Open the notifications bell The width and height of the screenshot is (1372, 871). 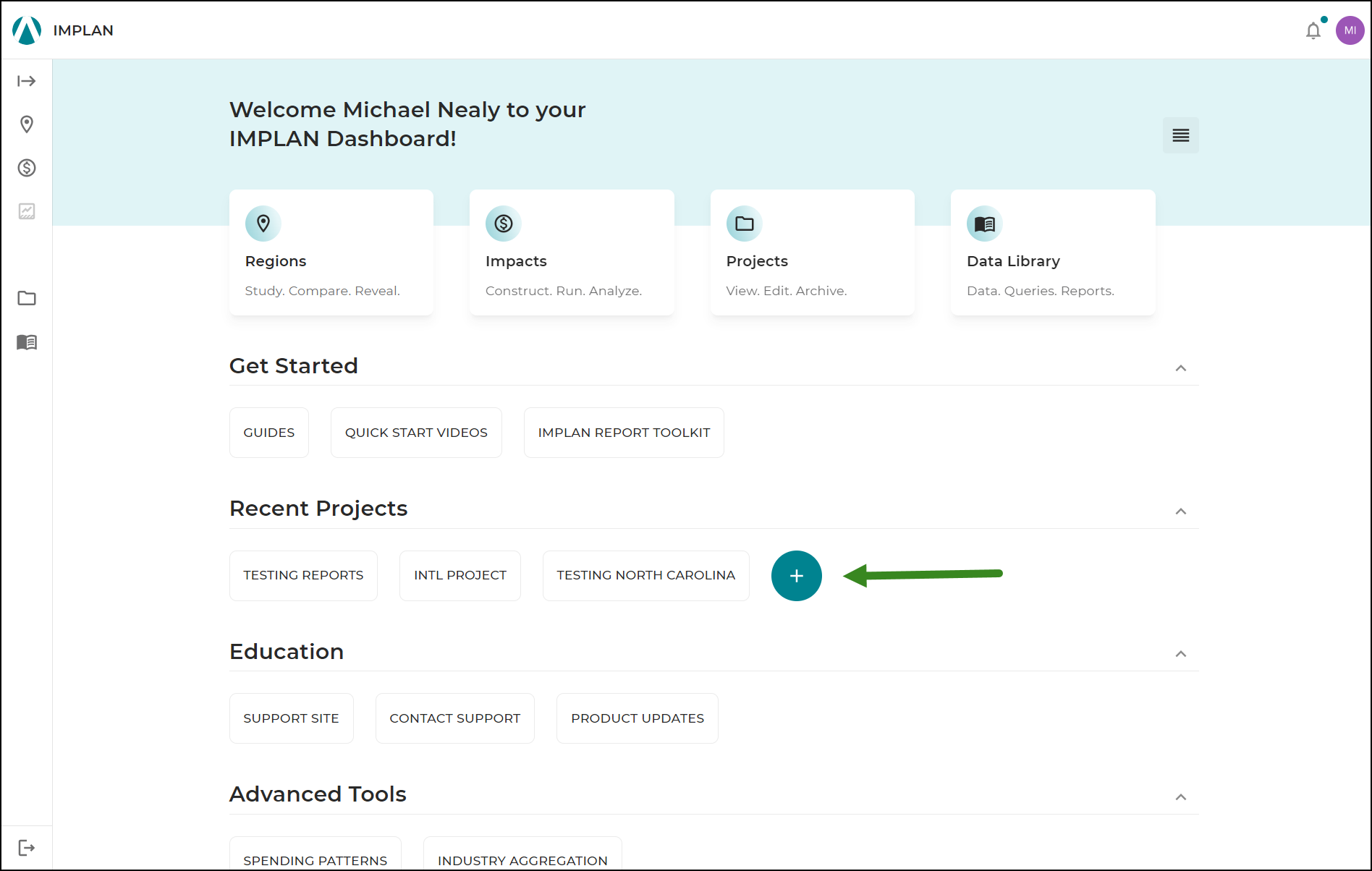[1313, 30]
